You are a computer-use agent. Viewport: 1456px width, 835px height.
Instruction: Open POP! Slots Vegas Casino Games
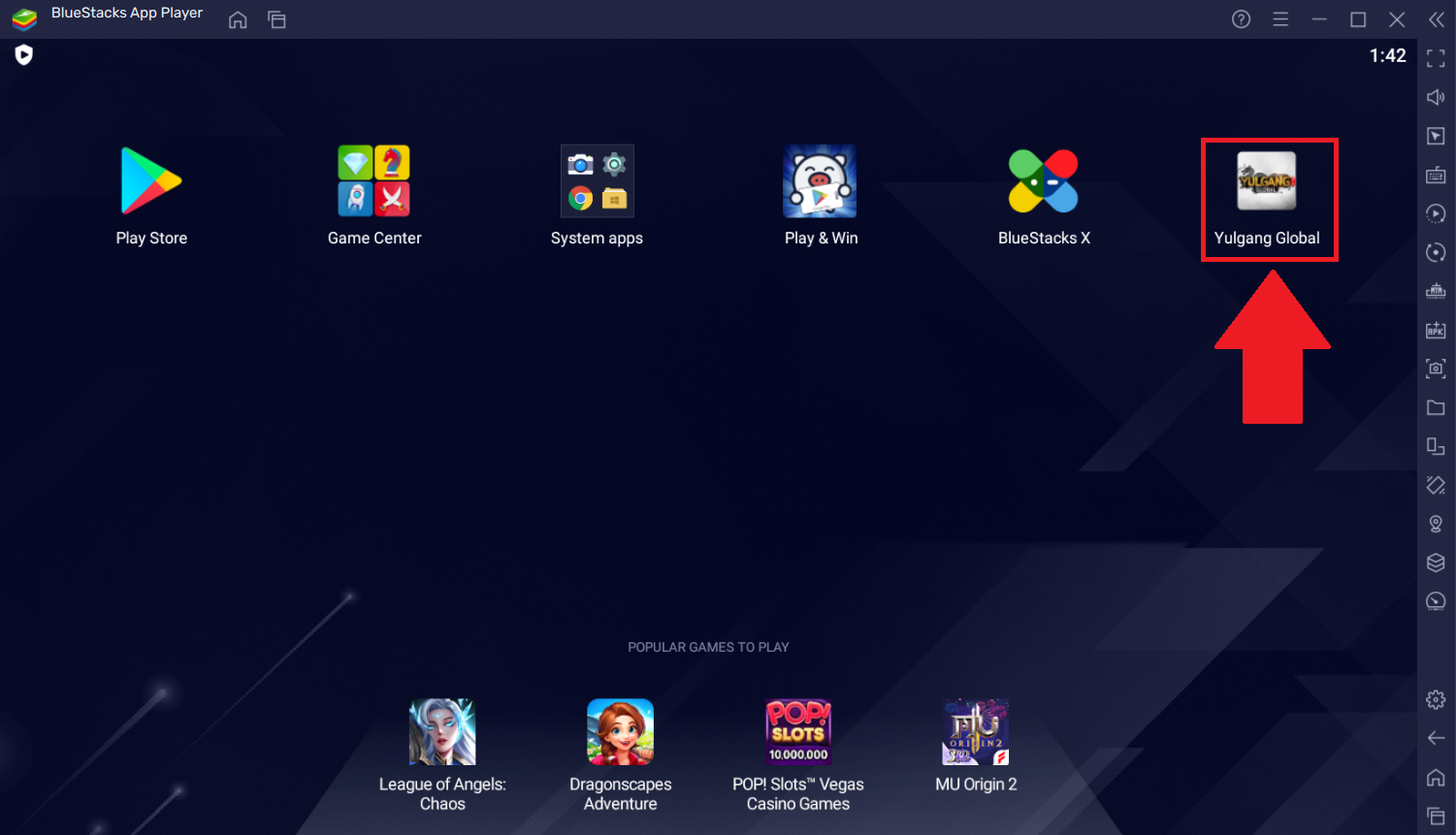tap(798, 732)
